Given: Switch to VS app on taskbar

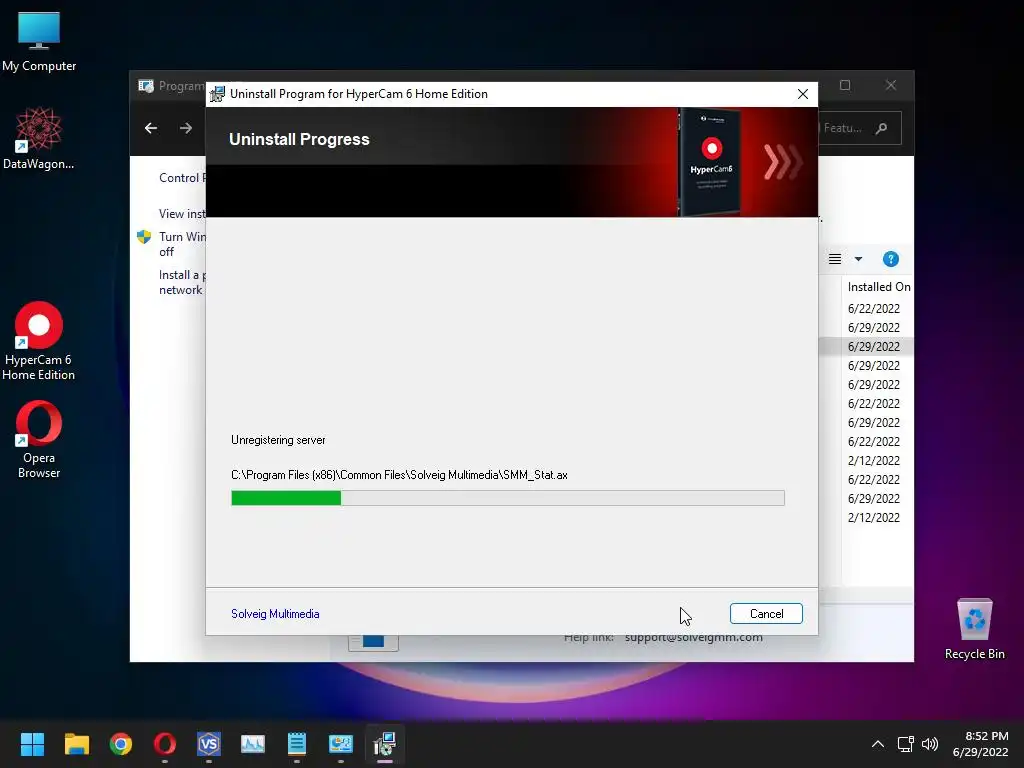Looking at the screenshot, I should tap(209, 744).
